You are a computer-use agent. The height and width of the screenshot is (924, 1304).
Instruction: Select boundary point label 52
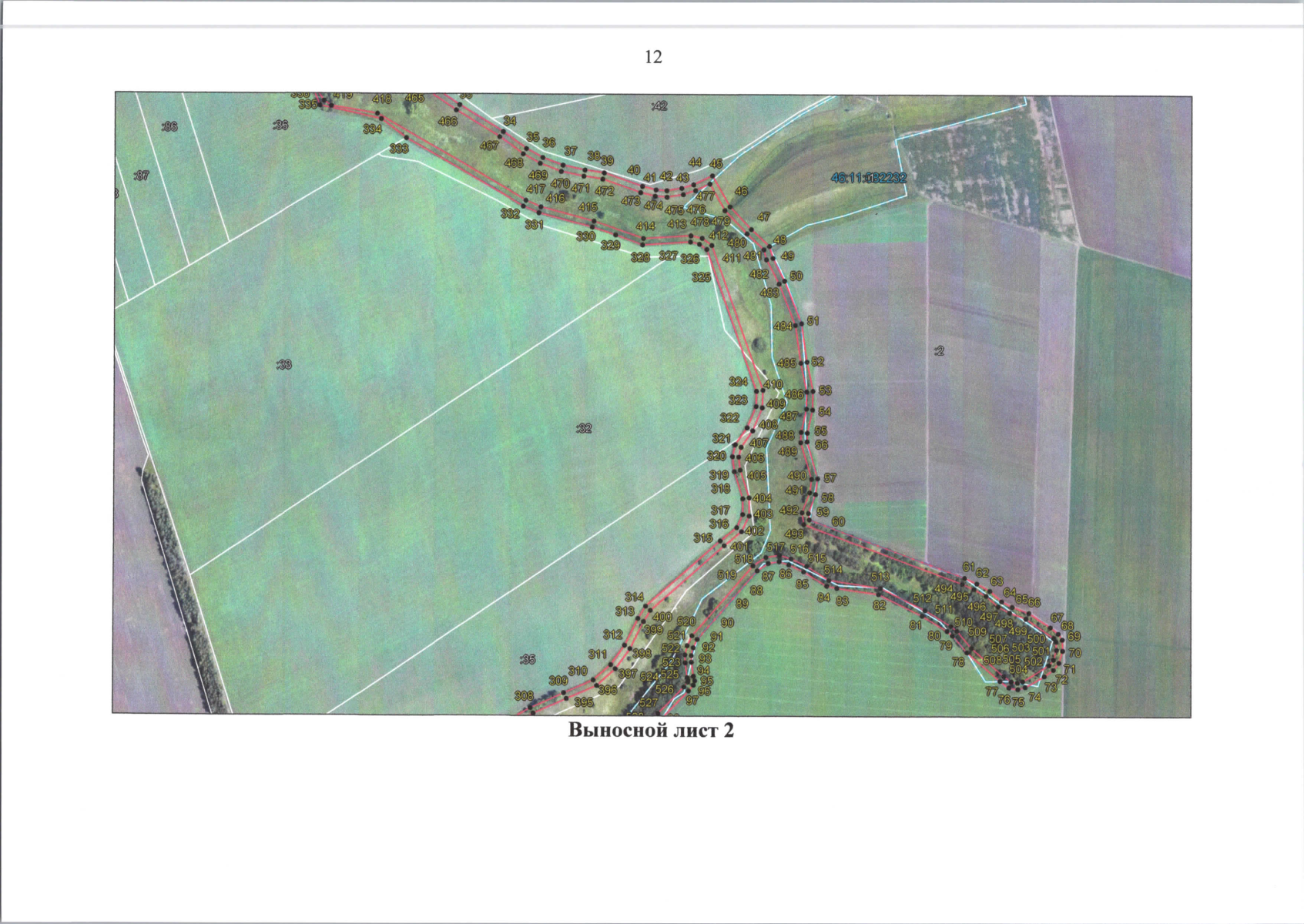coord(817,361)
